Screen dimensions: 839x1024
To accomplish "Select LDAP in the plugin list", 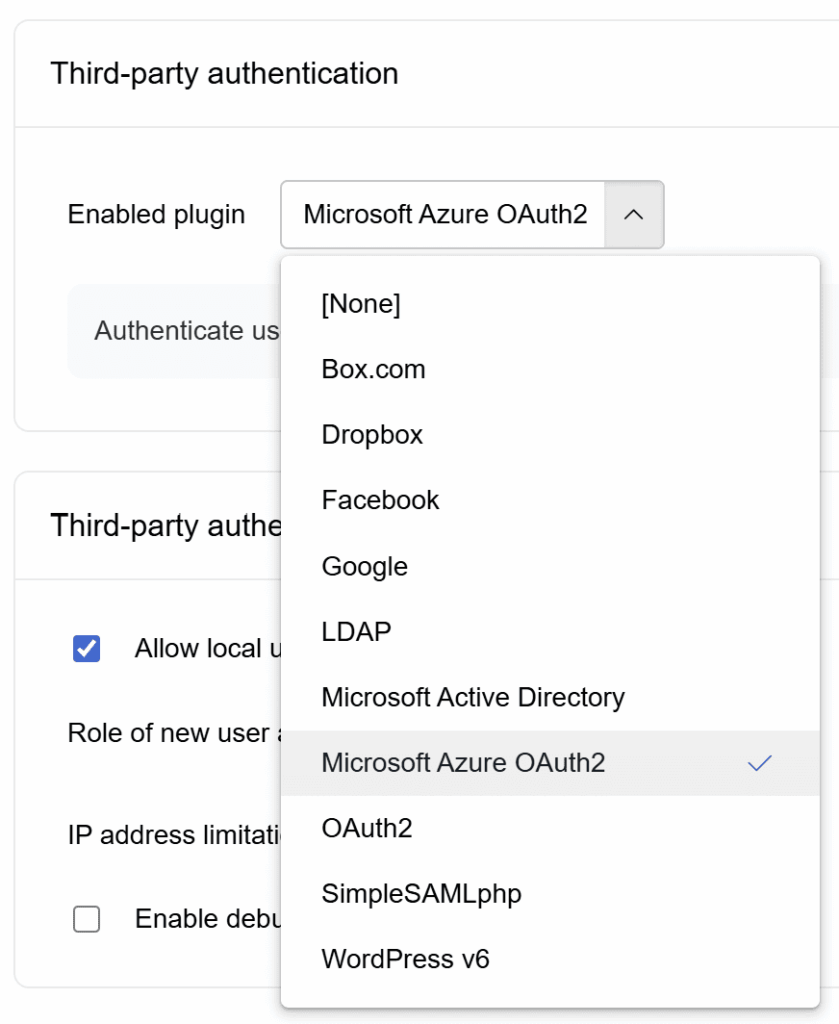I will point(356,632).
